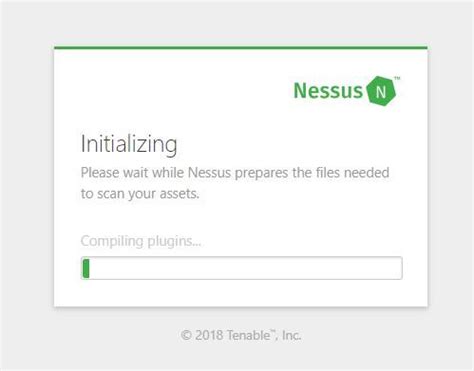
Task: Select the Initializing heading
Action: coord(129,145)
